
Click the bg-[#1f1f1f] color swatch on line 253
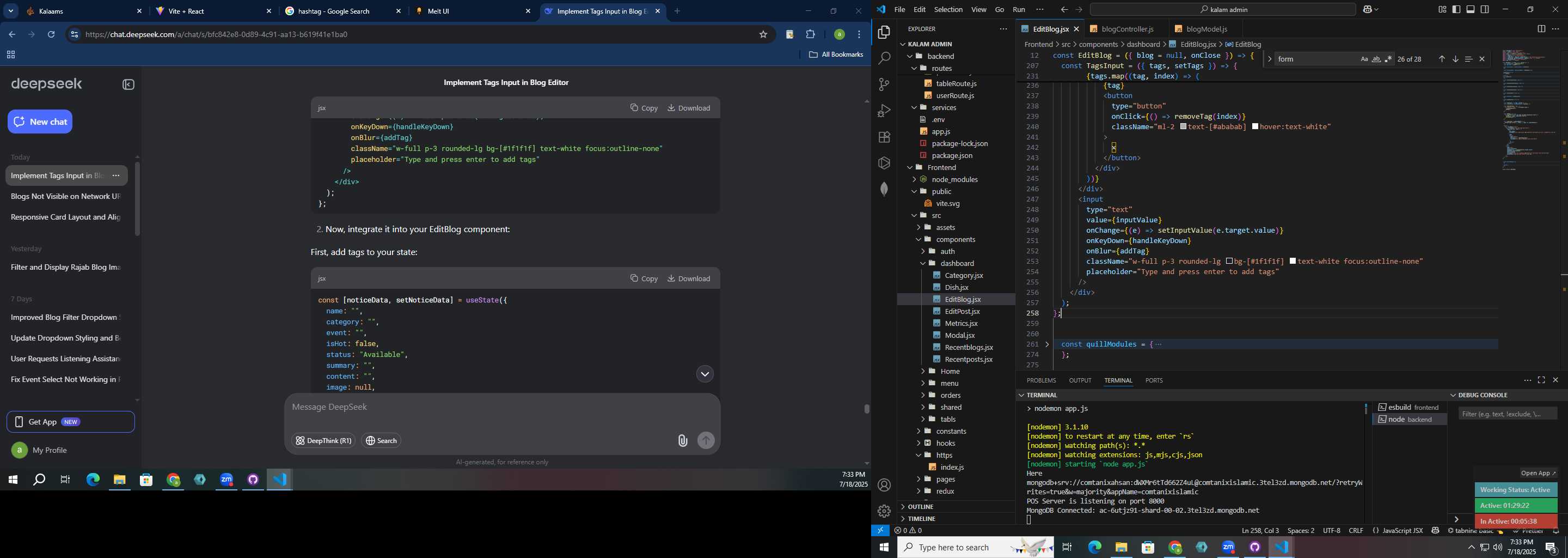coord(1229,262)
